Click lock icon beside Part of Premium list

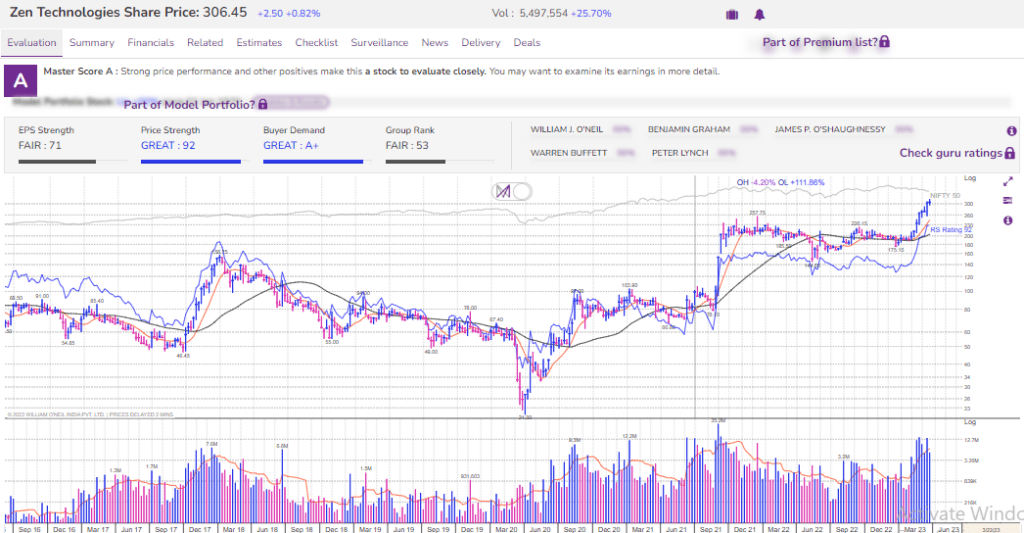pyautogui.click(x=884, y=42)
